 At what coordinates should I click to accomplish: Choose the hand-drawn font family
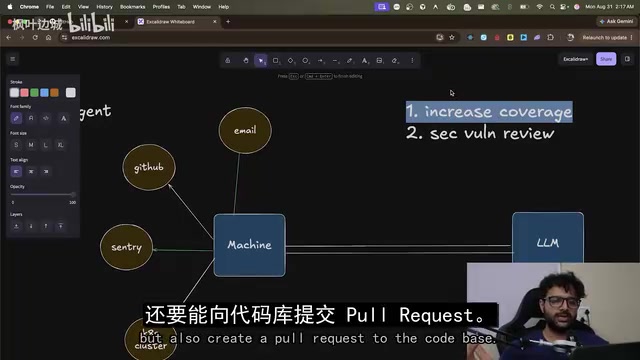(16, 118)
